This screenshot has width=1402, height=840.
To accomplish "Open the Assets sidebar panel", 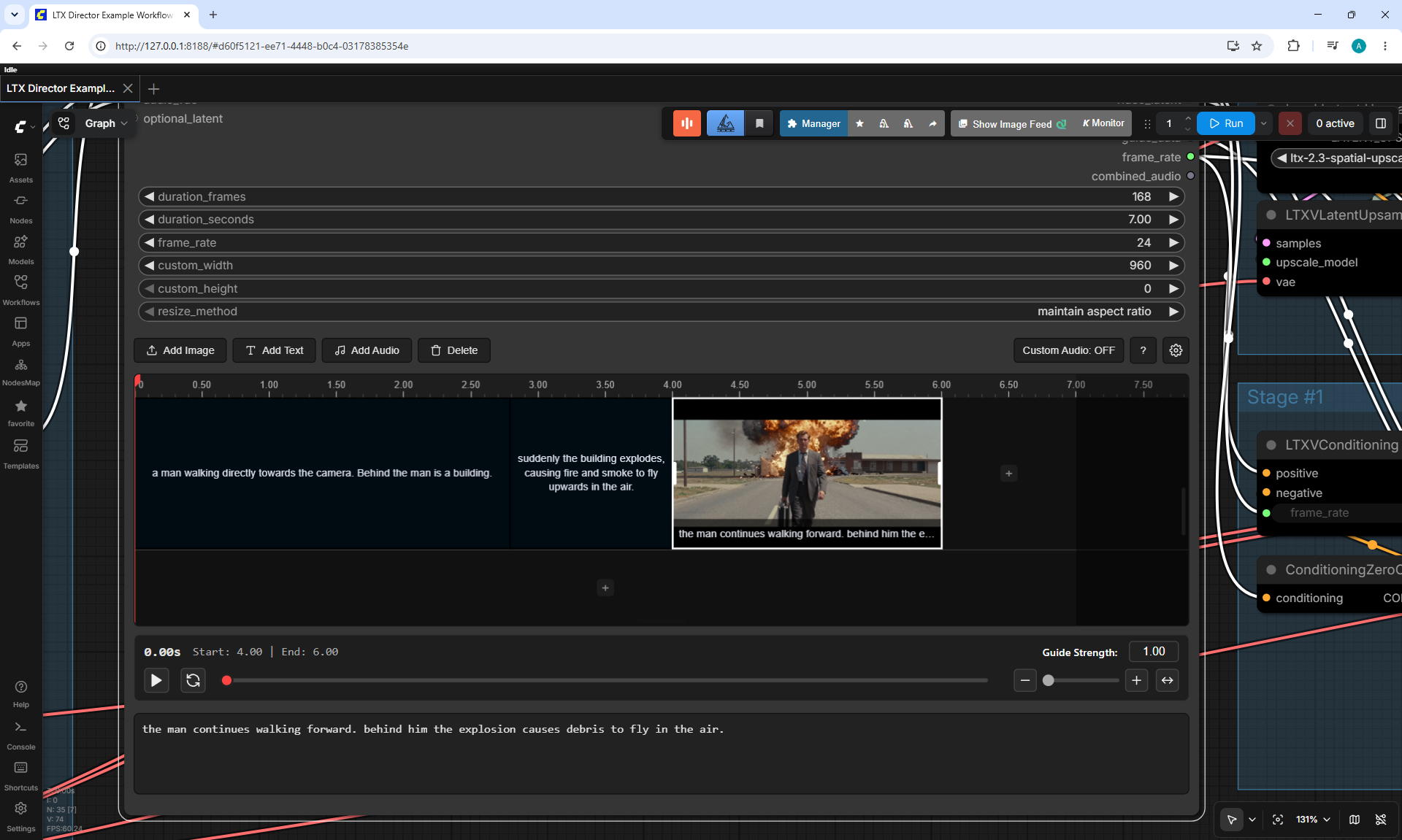I will tap(21, 167).
